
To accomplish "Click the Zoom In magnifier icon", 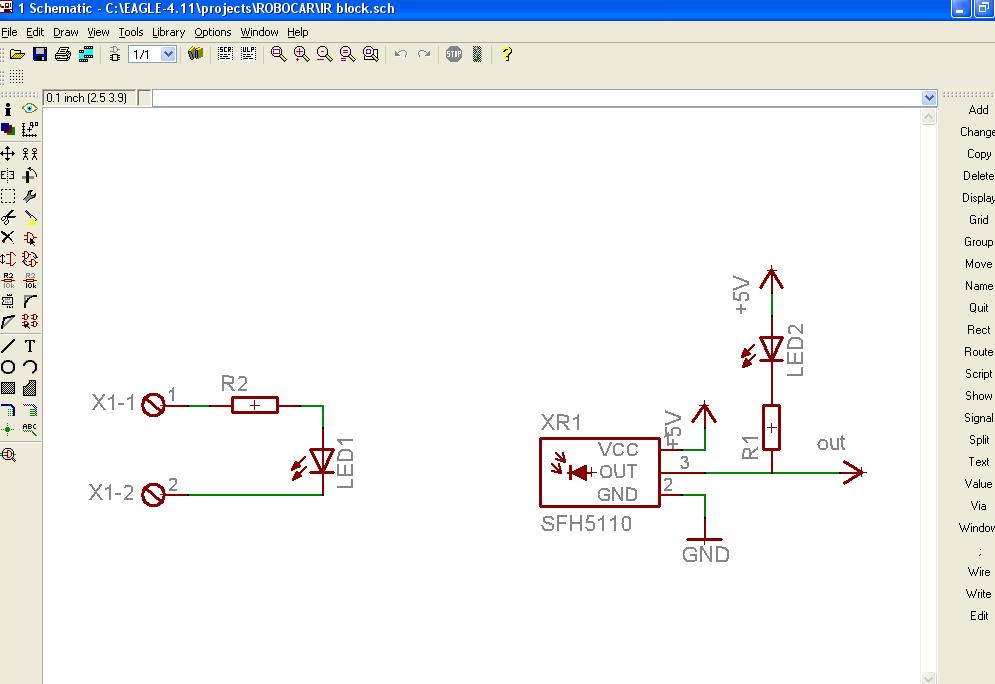I will (x=301, y=54).
